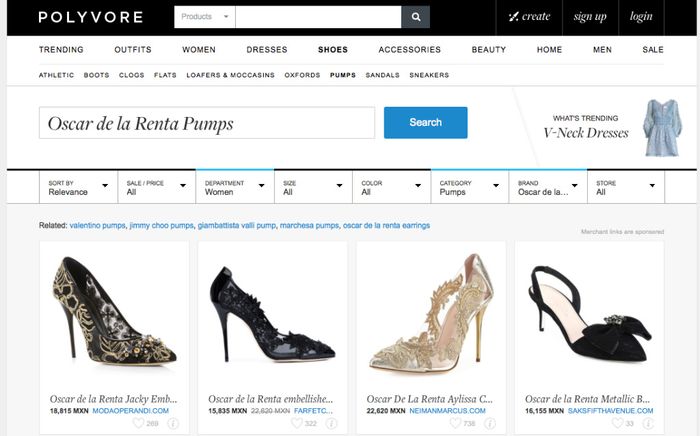This screenshot has width=700, height=436.
Task: Open the Products search-type dropdown
Action: [204, 17]
